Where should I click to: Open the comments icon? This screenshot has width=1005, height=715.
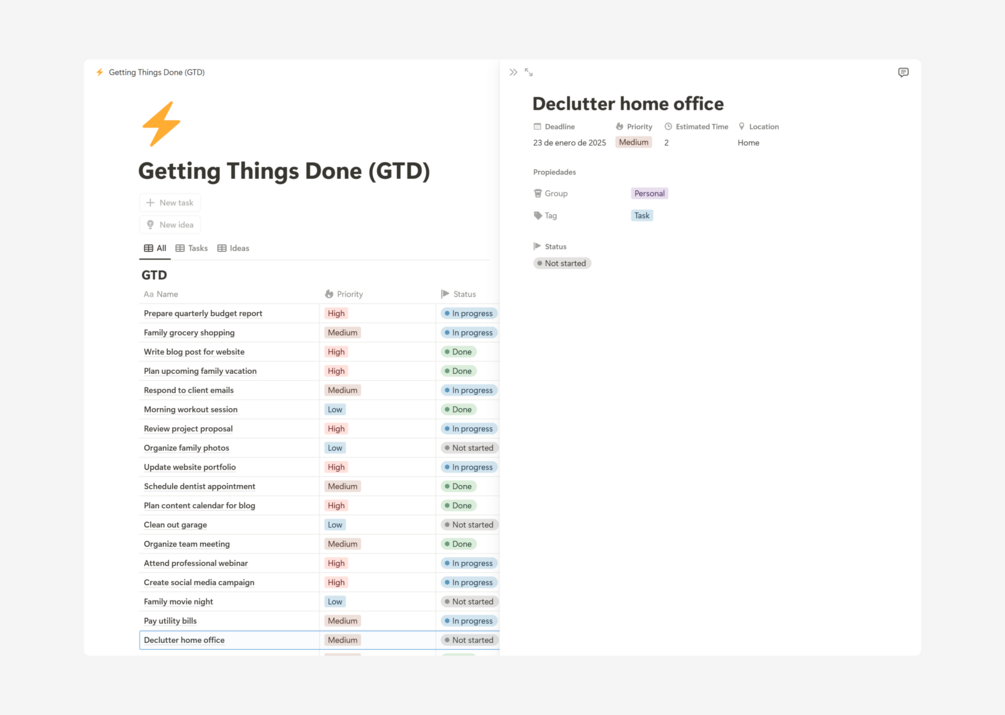point(903,72)
